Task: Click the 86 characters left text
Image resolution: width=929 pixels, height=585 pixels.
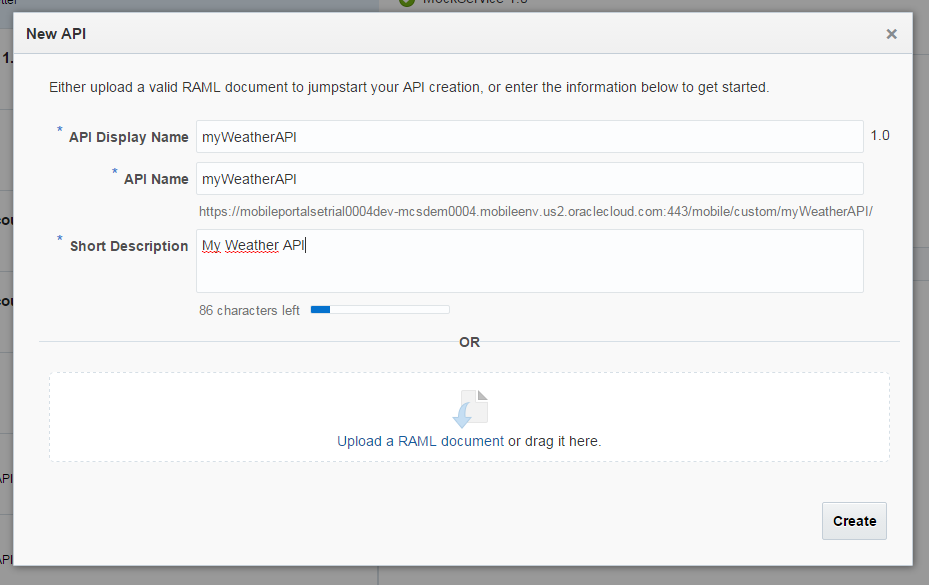Action: 249,310
